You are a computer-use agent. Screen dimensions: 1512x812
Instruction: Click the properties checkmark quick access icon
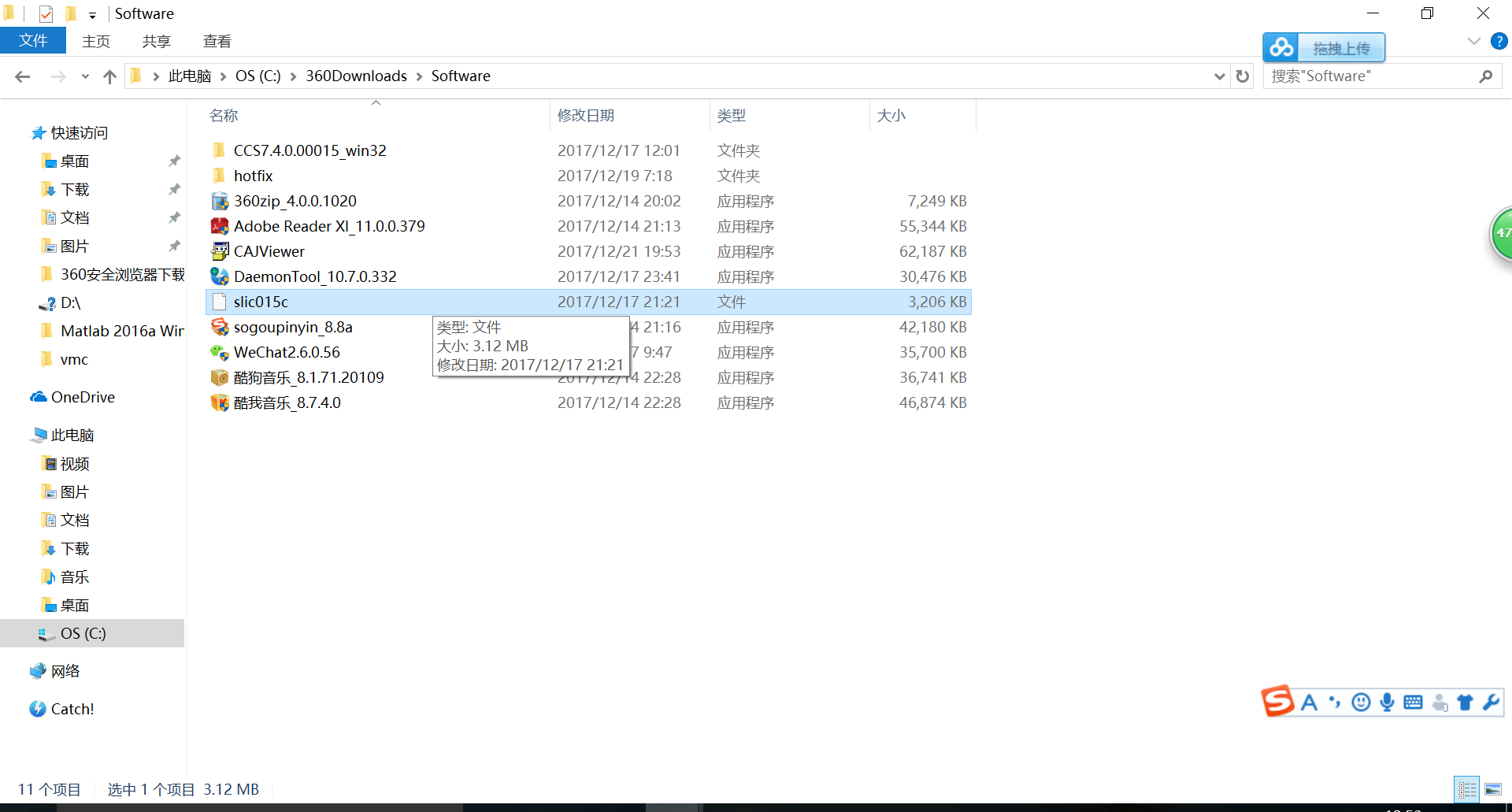click(46, 14)
